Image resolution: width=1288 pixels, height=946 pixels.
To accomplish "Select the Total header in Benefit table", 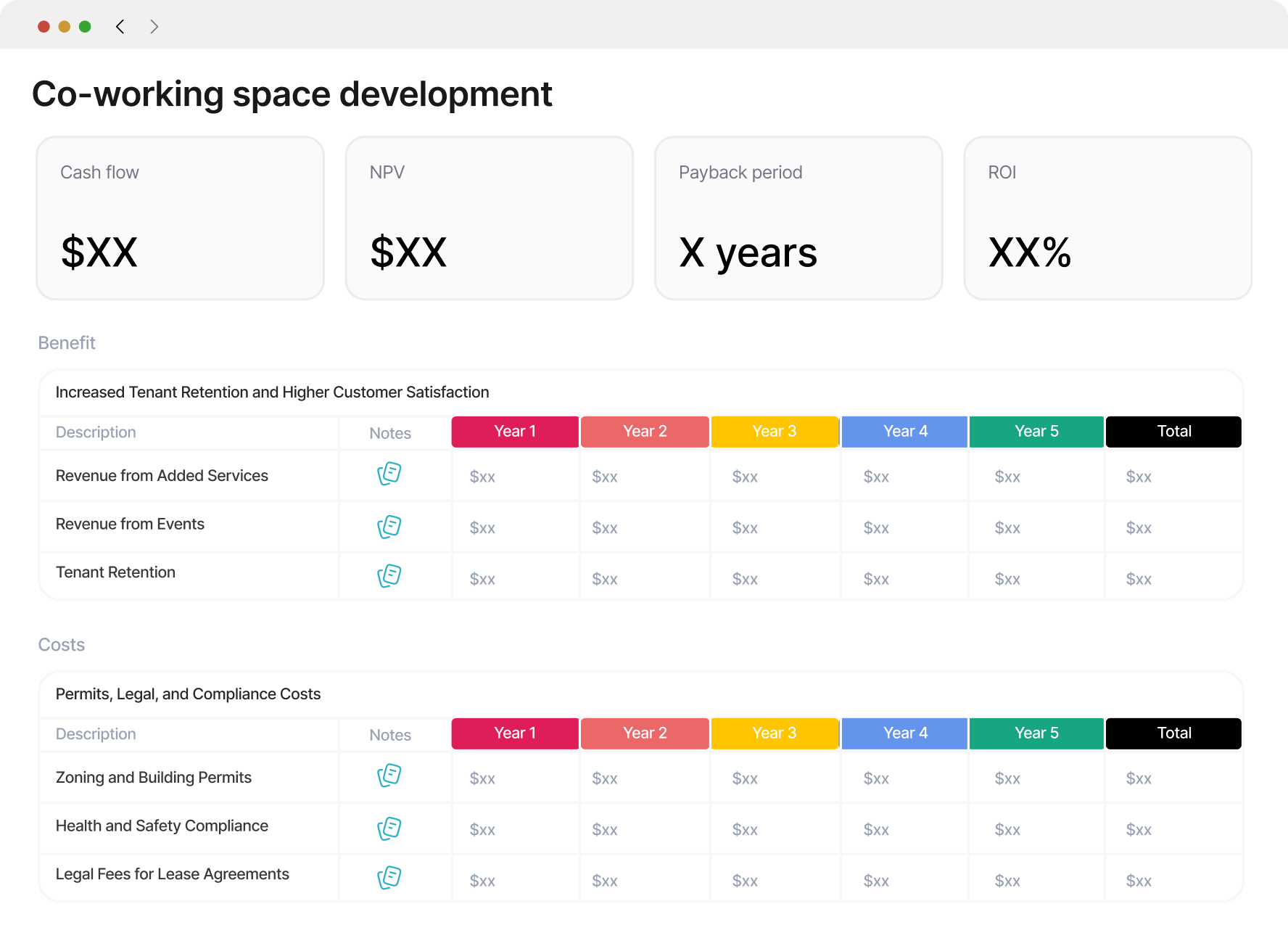I will click(x=1173, y=432).
